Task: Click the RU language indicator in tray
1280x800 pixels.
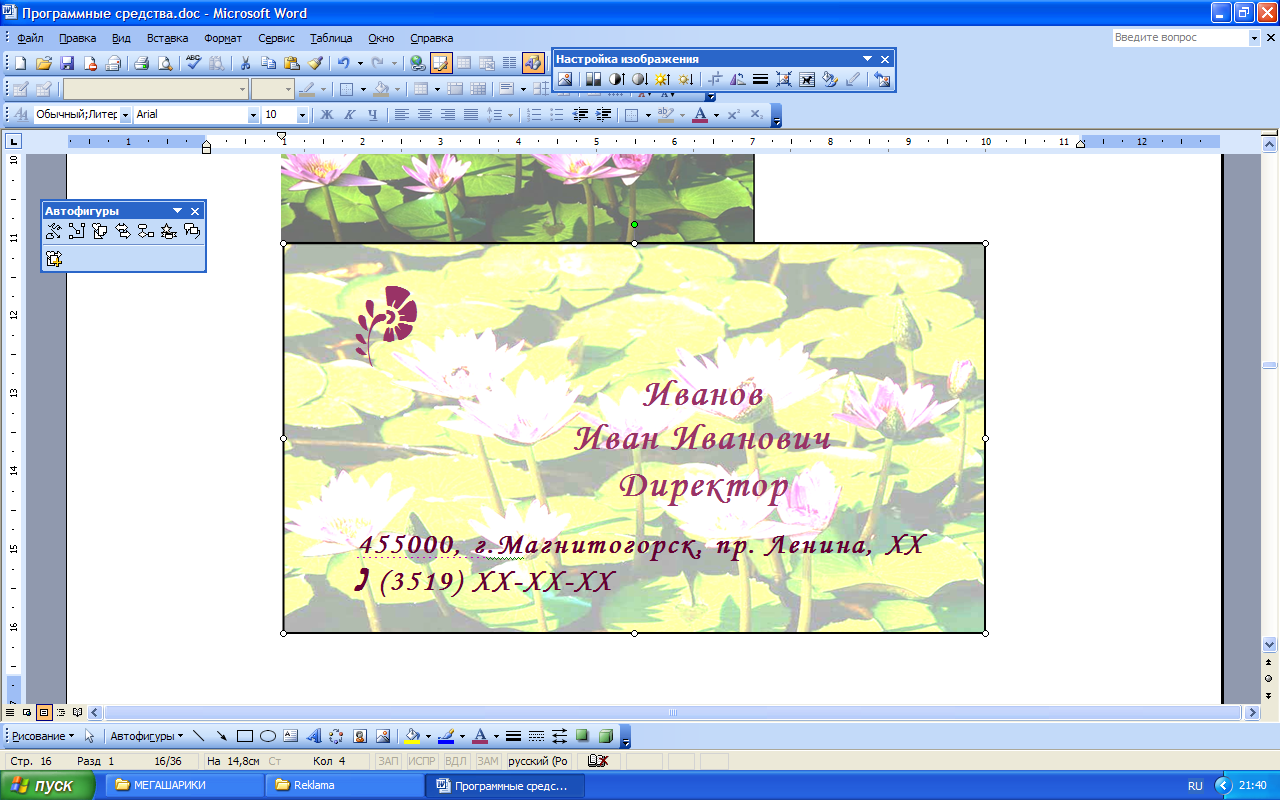Action: tap(1195, 786)
